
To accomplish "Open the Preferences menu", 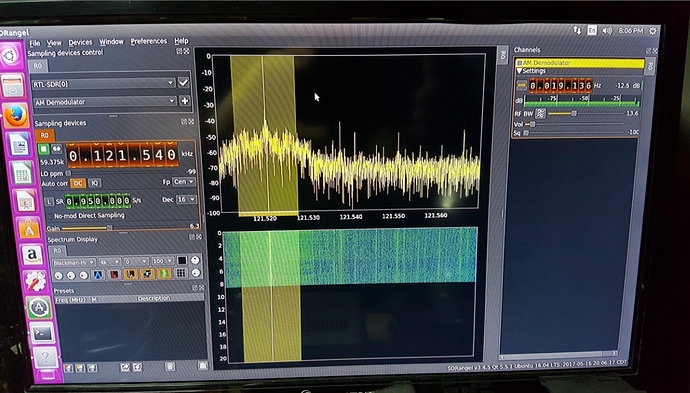I will pos(149,41).
